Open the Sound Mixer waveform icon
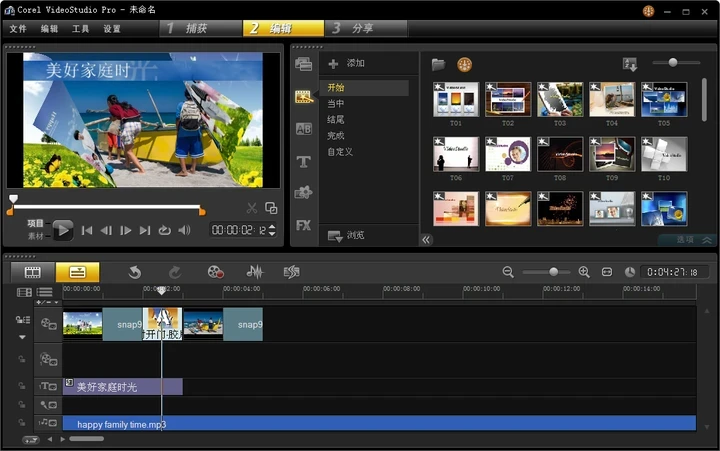The image size is (720, 451). click(255, 271)
